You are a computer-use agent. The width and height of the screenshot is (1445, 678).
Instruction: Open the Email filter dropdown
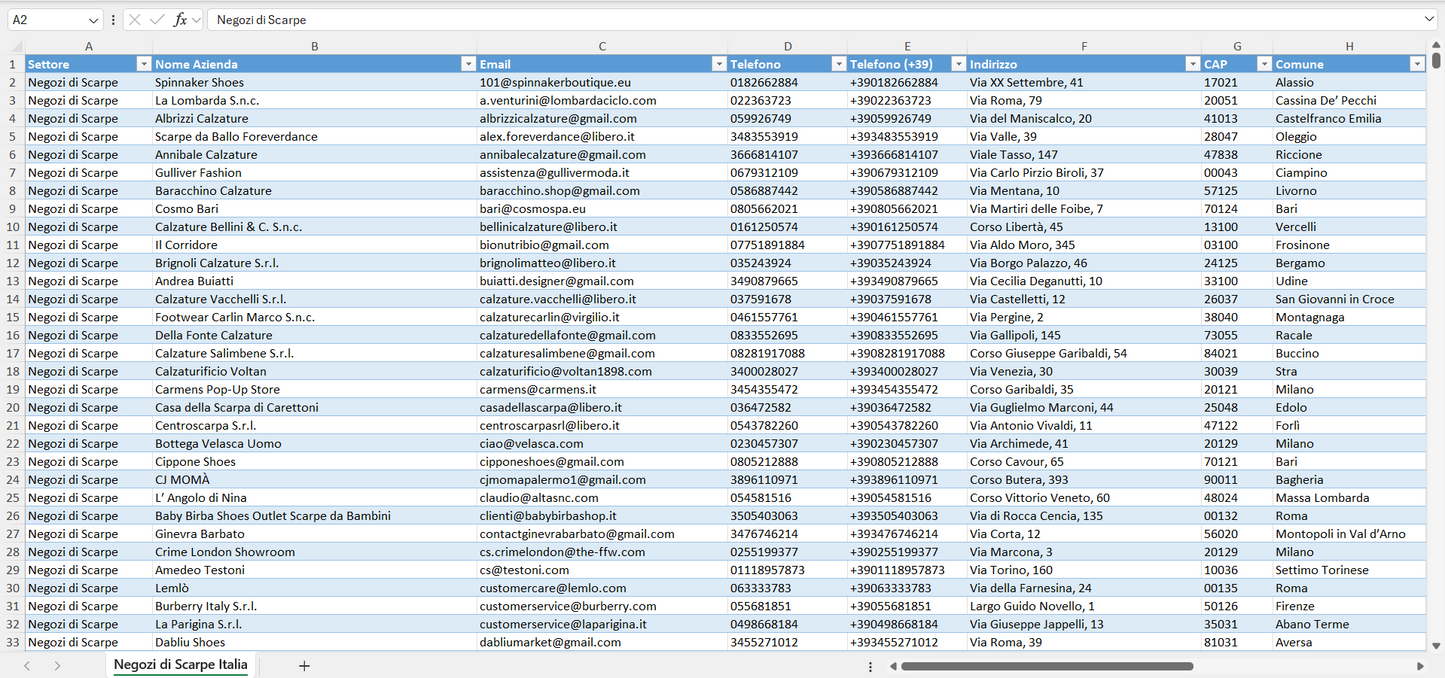click(x=719, y=64)
